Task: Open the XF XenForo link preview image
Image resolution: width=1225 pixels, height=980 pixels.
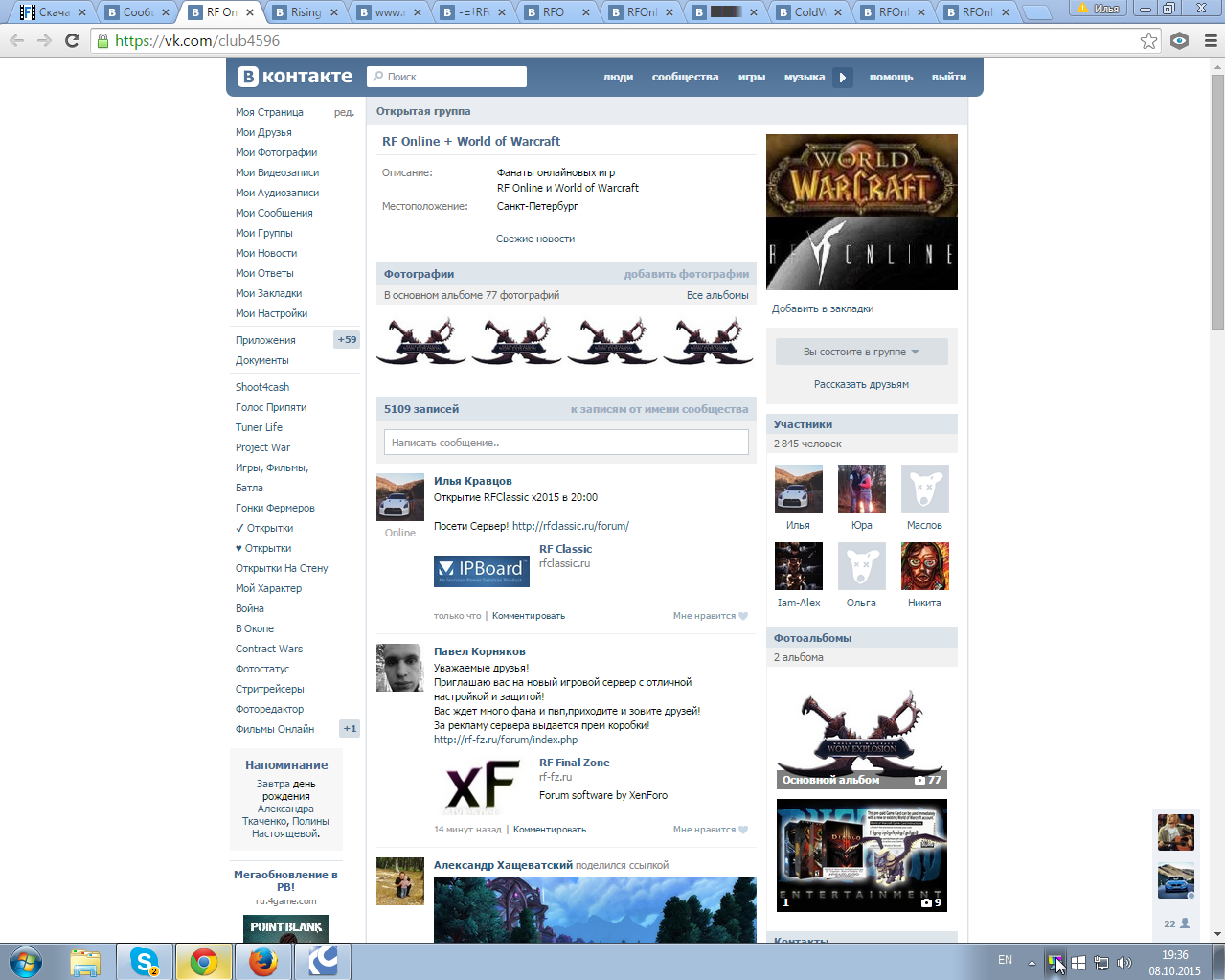Action: point(482,786)
